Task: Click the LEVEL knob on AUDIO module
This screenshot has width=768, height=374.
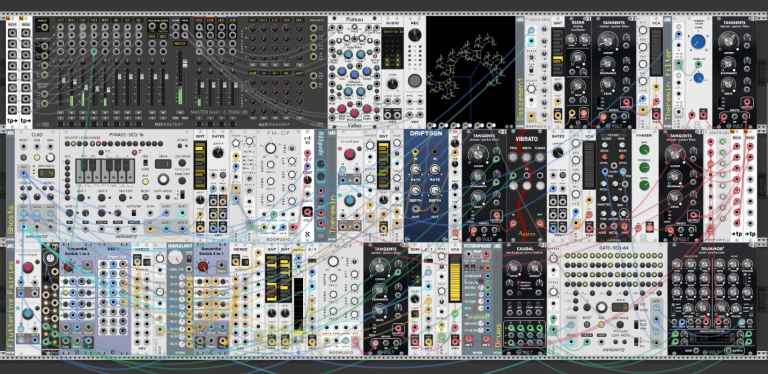Action: (x=392, y=84)
